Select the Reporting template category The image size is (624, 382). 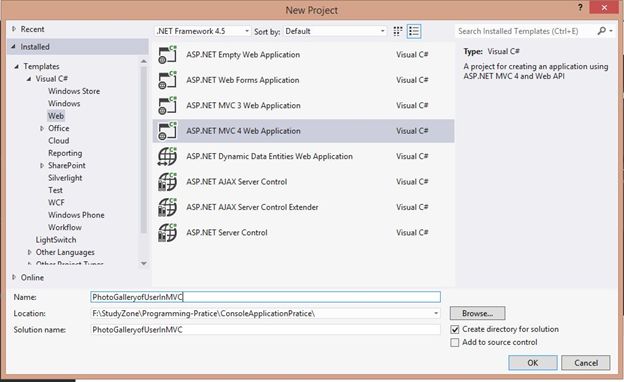pos(65,153)
